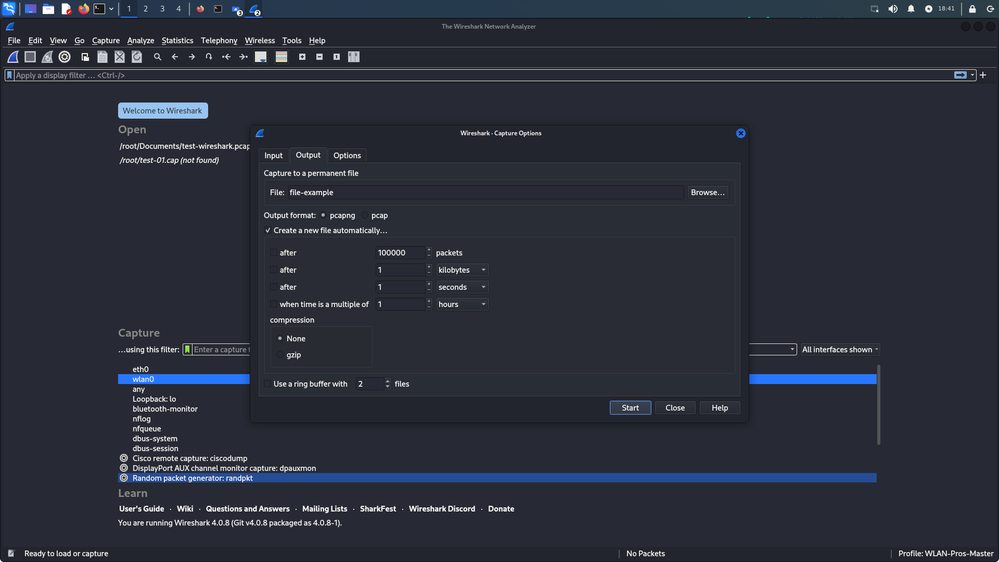Viewport: 999px width, 562px height.
Task: Open capture options gear toolbar icon
Action: pos(64,57)
